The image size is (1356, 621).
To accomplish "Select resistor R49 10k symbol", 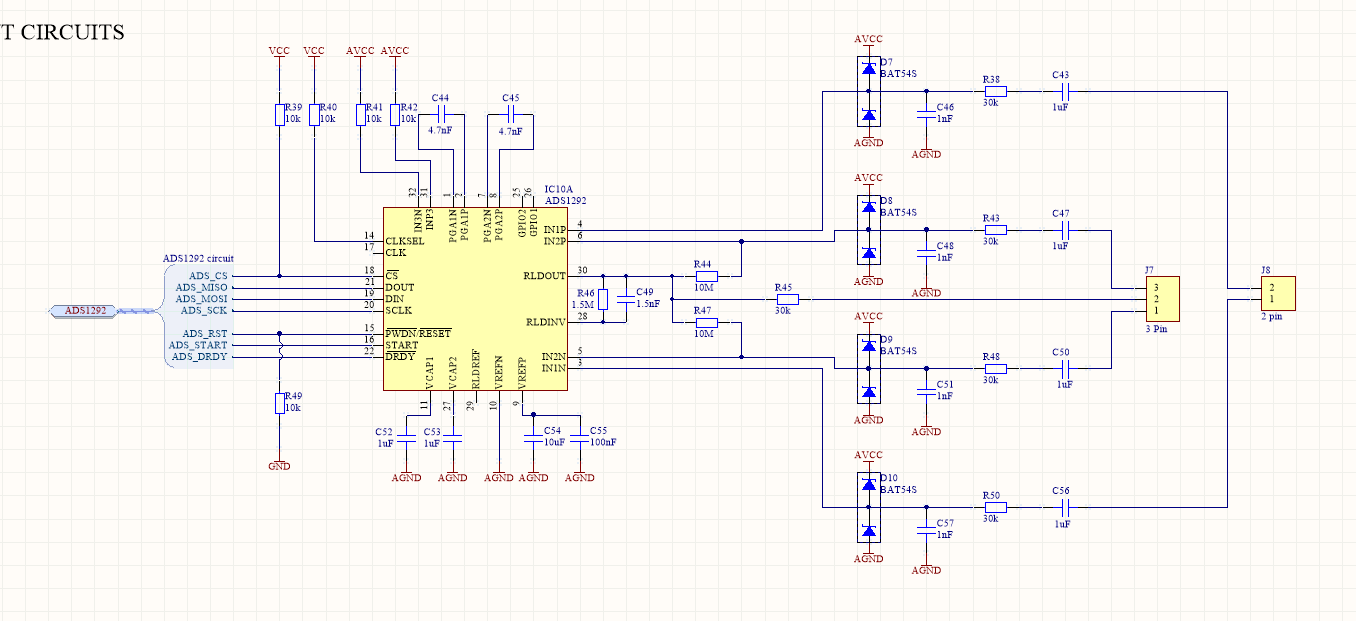I will [280, 403].
